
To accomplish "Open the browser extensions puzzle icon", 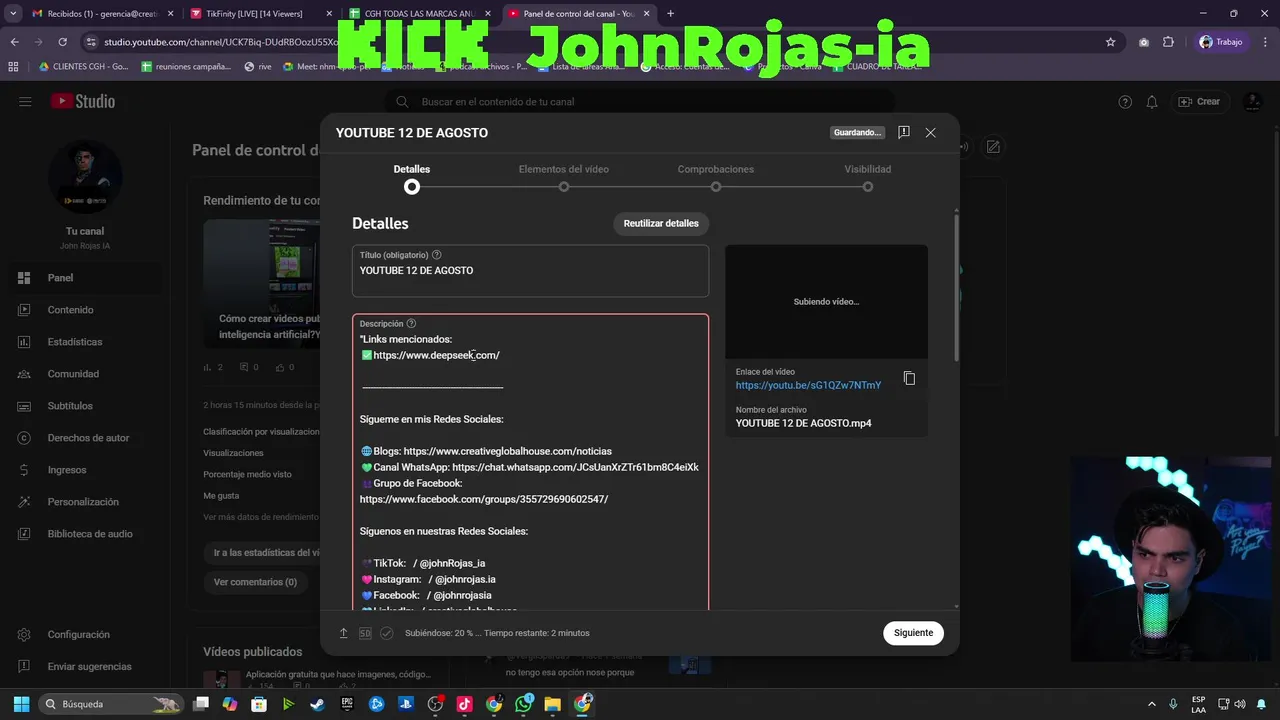I will [x=1168, y=42].
